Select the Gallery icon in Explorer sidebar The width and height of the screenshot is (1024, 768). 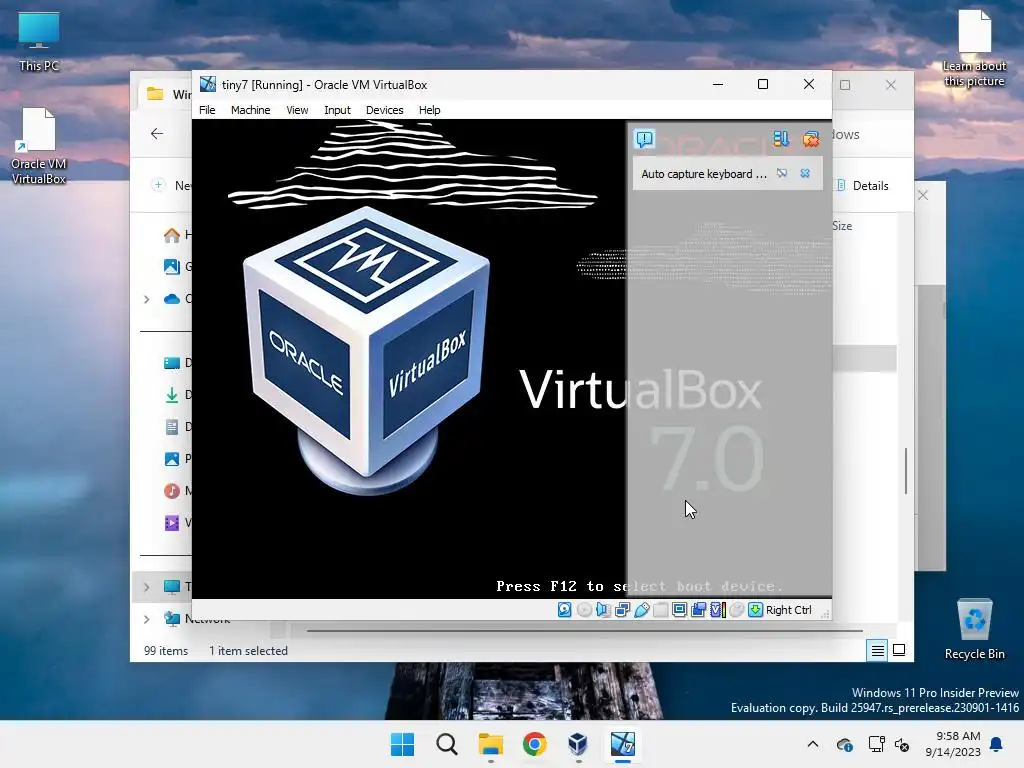[x=172, y=266]
